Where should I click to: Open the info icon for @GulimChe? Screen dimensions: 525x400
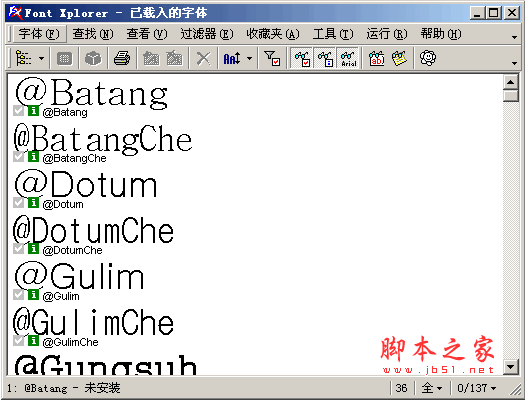[33, 340]
